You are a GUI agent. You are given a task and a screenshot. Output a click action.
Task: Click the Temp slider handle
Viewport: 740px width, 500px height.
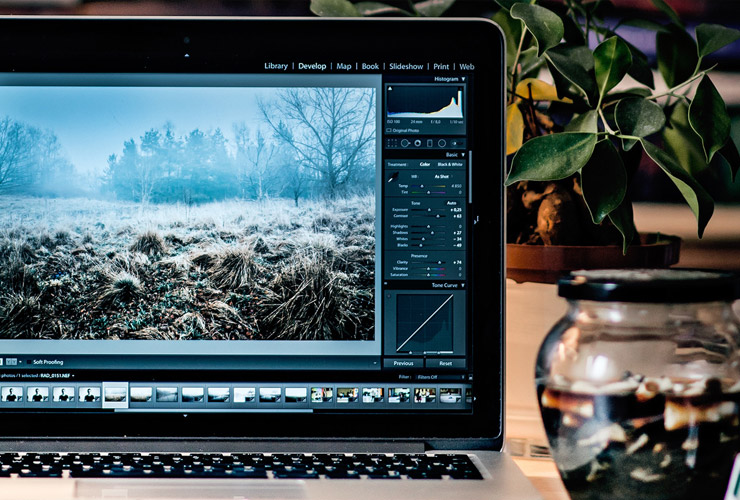click(x=422, y=186)
